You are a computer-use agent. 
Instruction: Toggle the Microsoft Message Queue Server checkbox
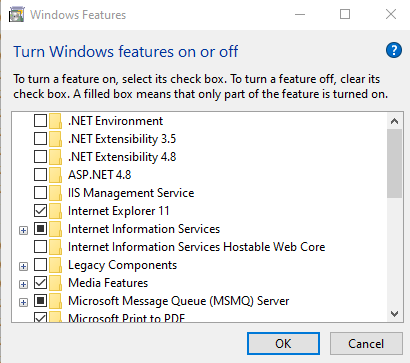click(x=40, y=300)
